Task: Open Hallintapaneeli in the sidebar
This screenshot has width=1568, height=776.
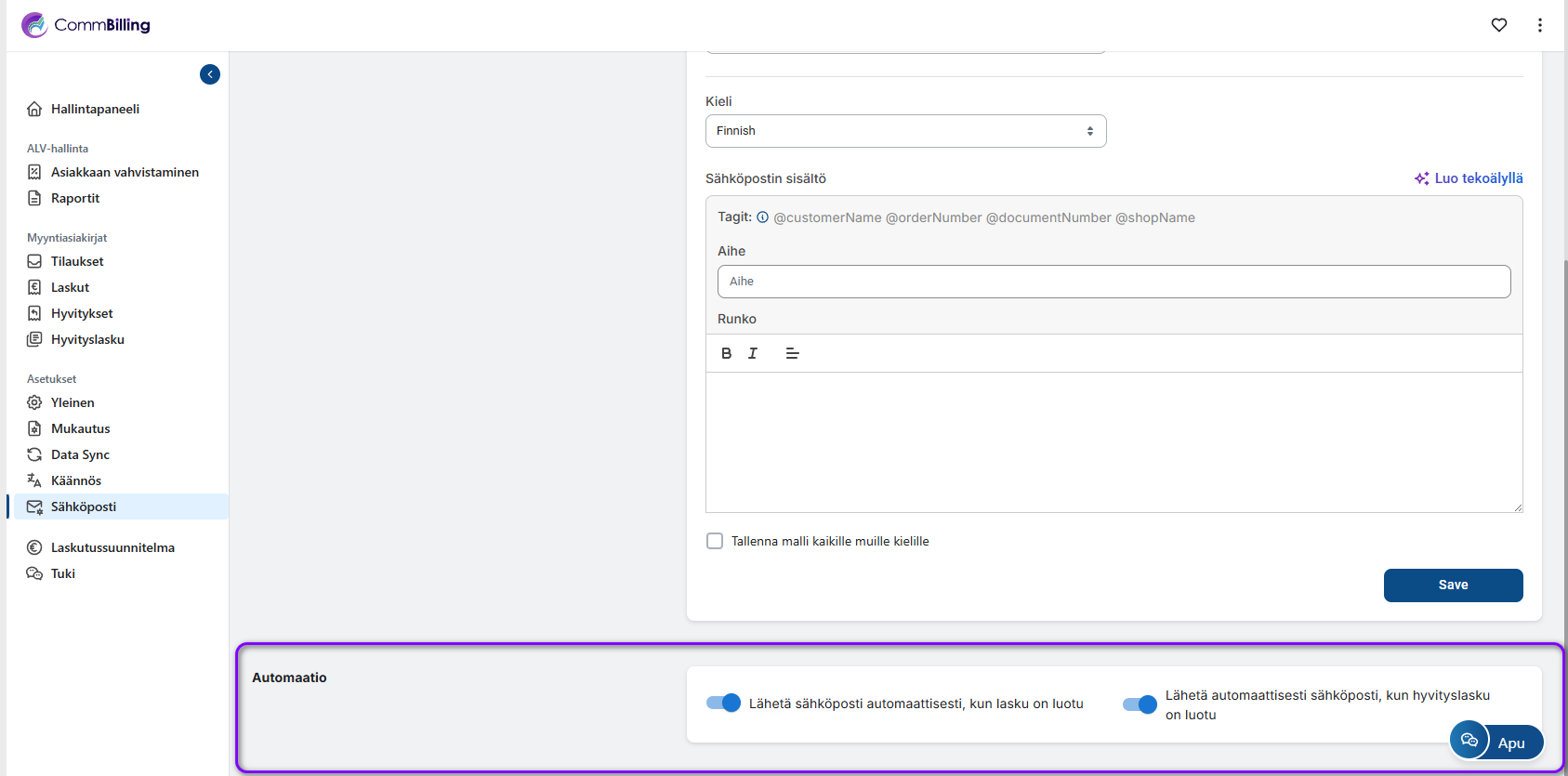Action: [95, 109]
